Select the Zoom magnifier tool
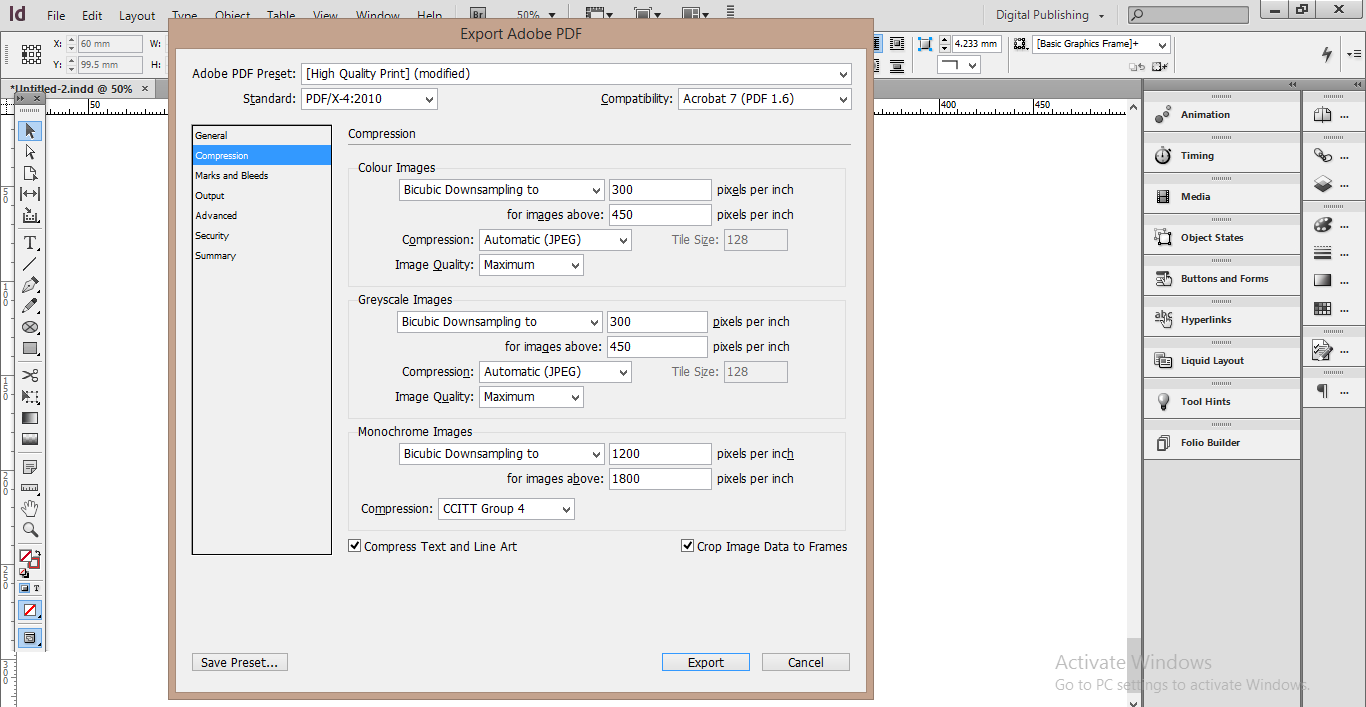The image size is (1366, 707). click(30, 530)
